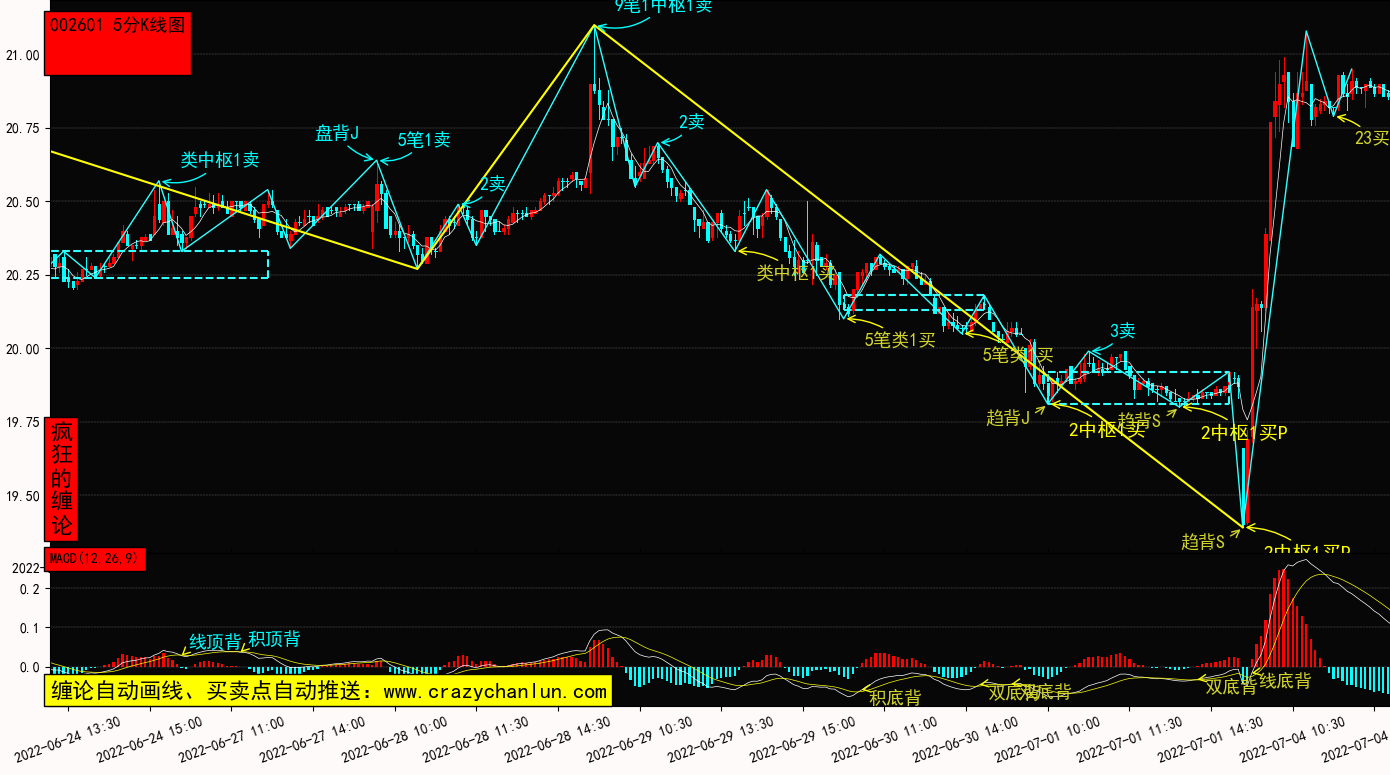1390x775 pixels.
Task: Select the 5笔1卖 sell point label
Action: (x=423, y=140)
